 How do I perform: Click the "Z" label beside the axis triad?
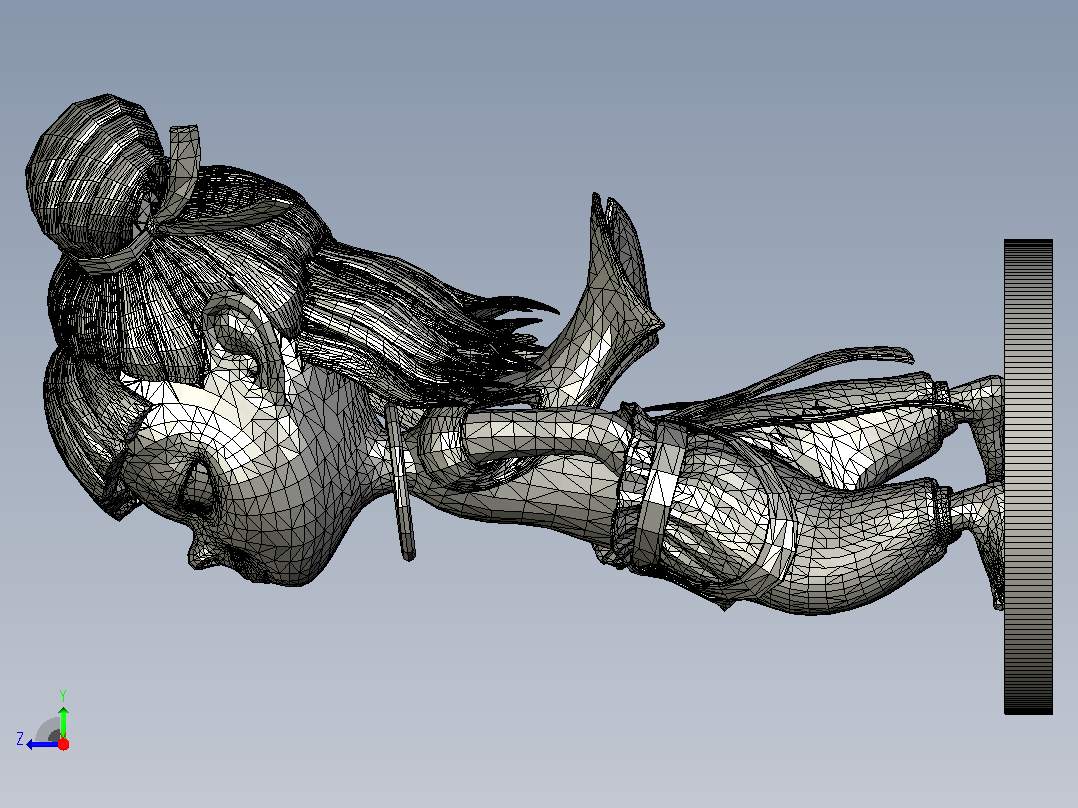coord(20,739)
